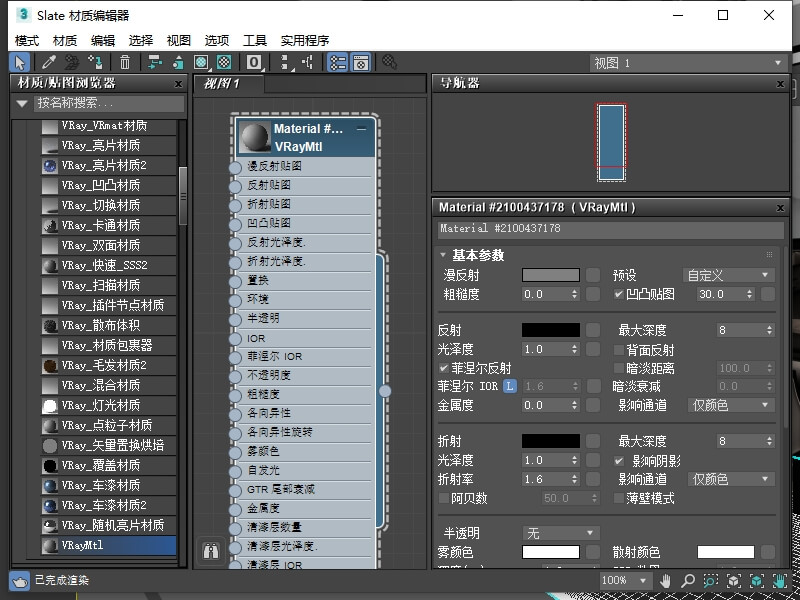This screenshot has height=600, width=800.
Task: Collapse the 基本参数 rollout
Action: pos(443,255)
